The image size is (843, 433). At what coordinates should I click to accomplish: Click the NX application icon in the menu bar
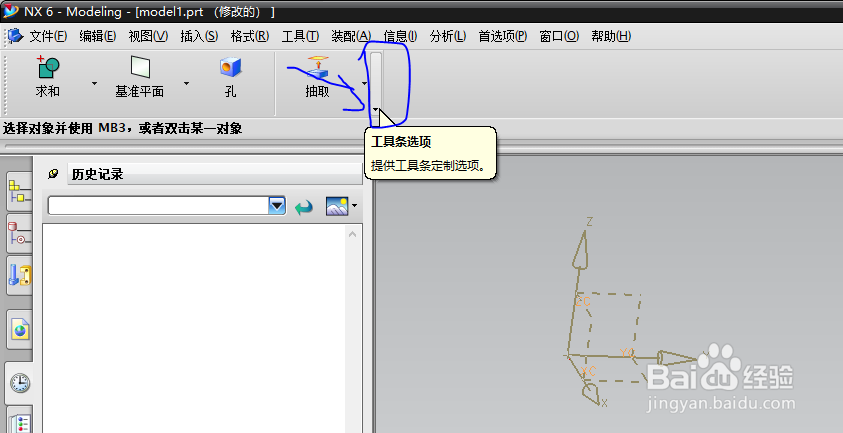pos(16,36)
